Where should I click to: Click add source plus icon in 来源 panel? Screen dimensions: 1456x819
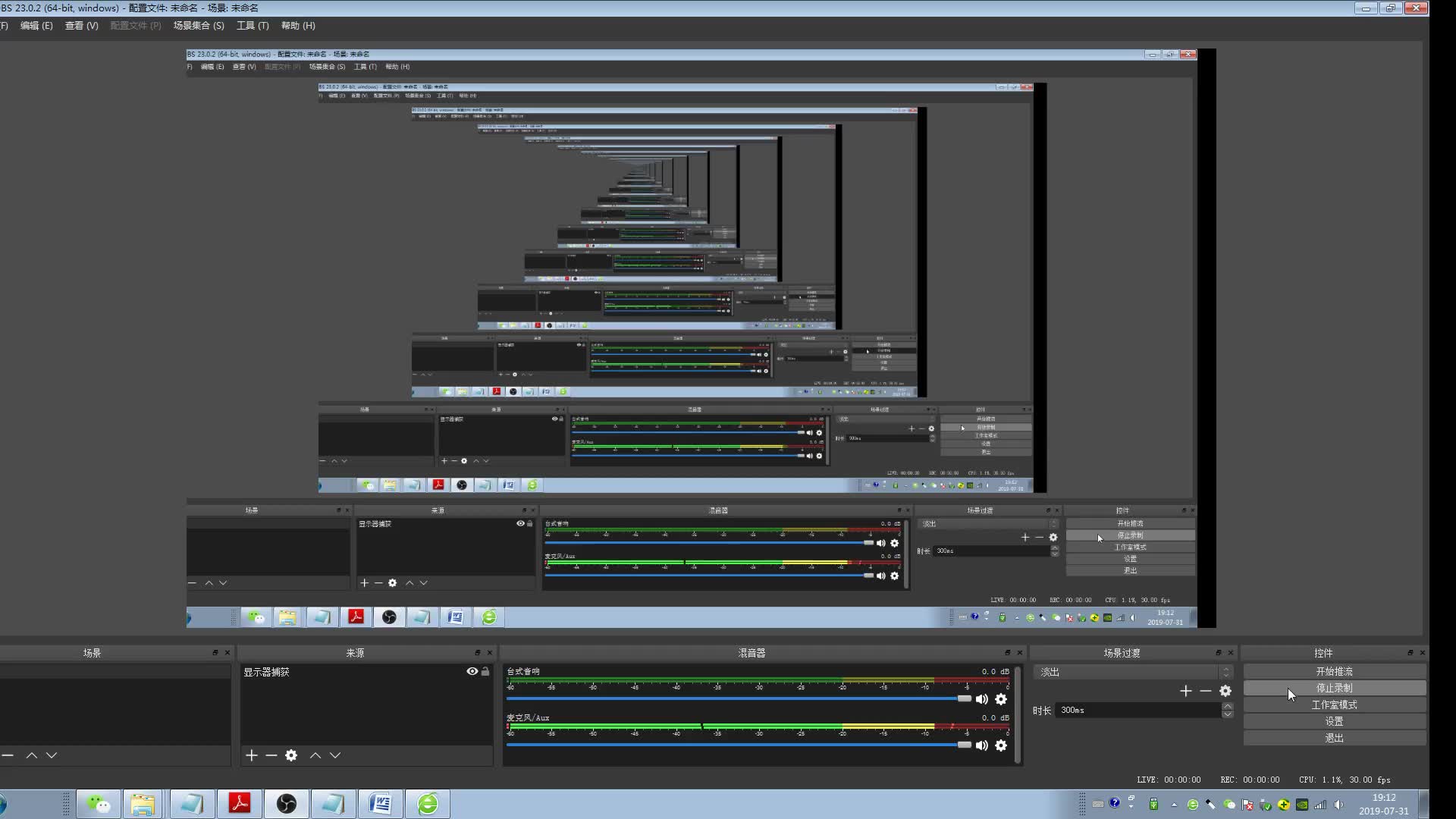tap(251, 755)
